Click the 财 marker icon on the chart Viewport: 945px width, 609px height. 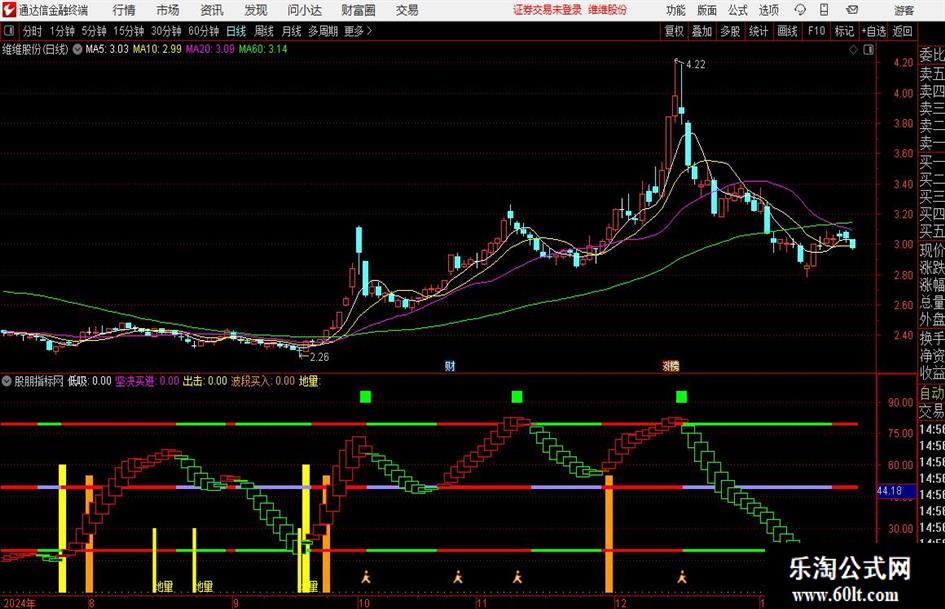pyautogui.click(x=450, y=365)
